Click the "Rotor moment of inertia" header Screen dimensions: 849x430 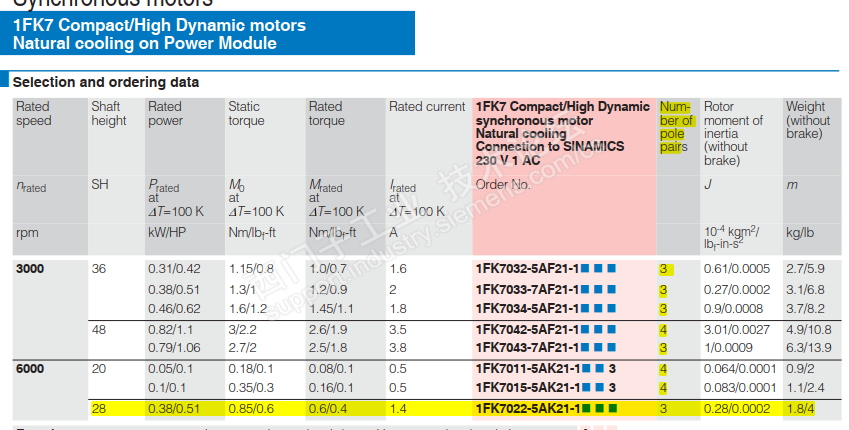[733, 133]
